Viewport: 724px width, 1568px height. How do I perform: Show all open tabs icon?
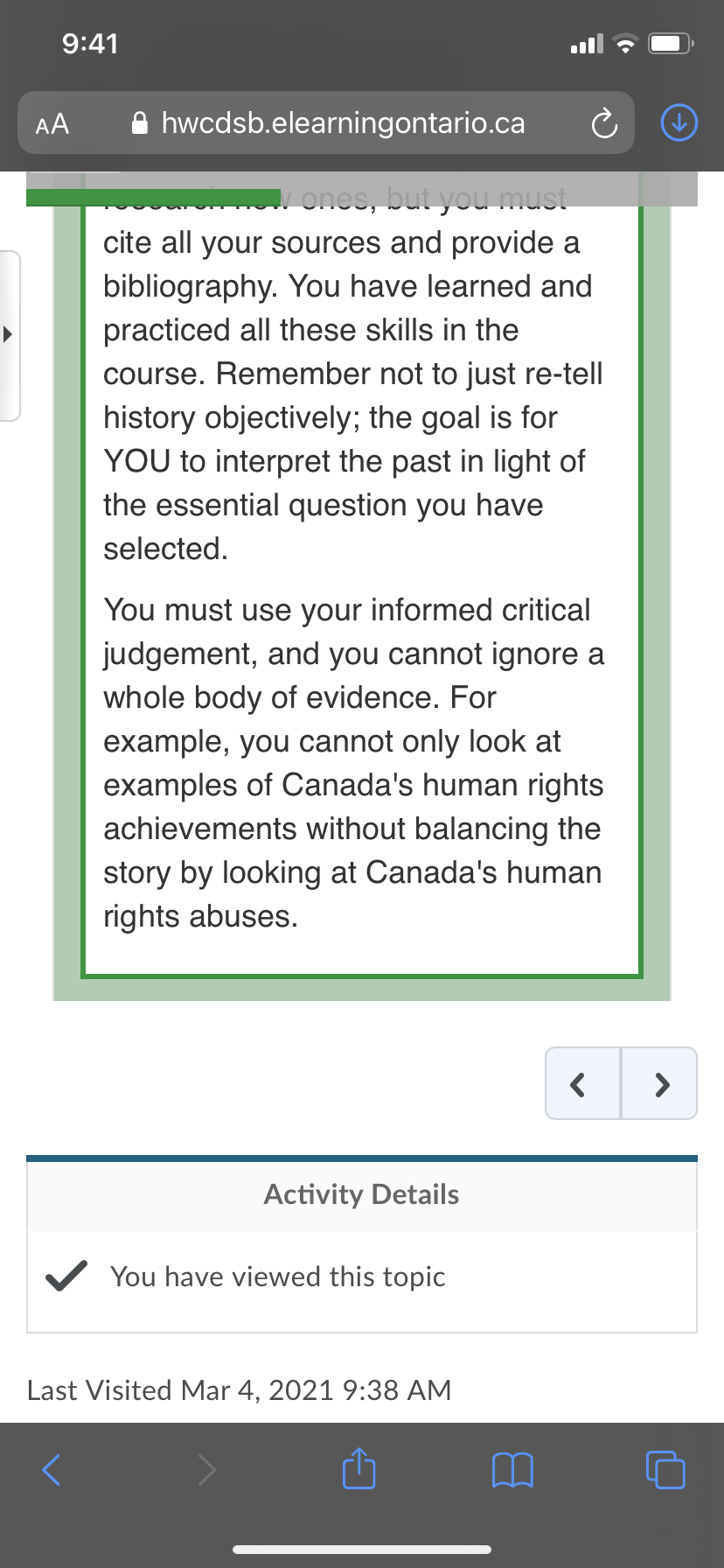[x=665, y=1469]
